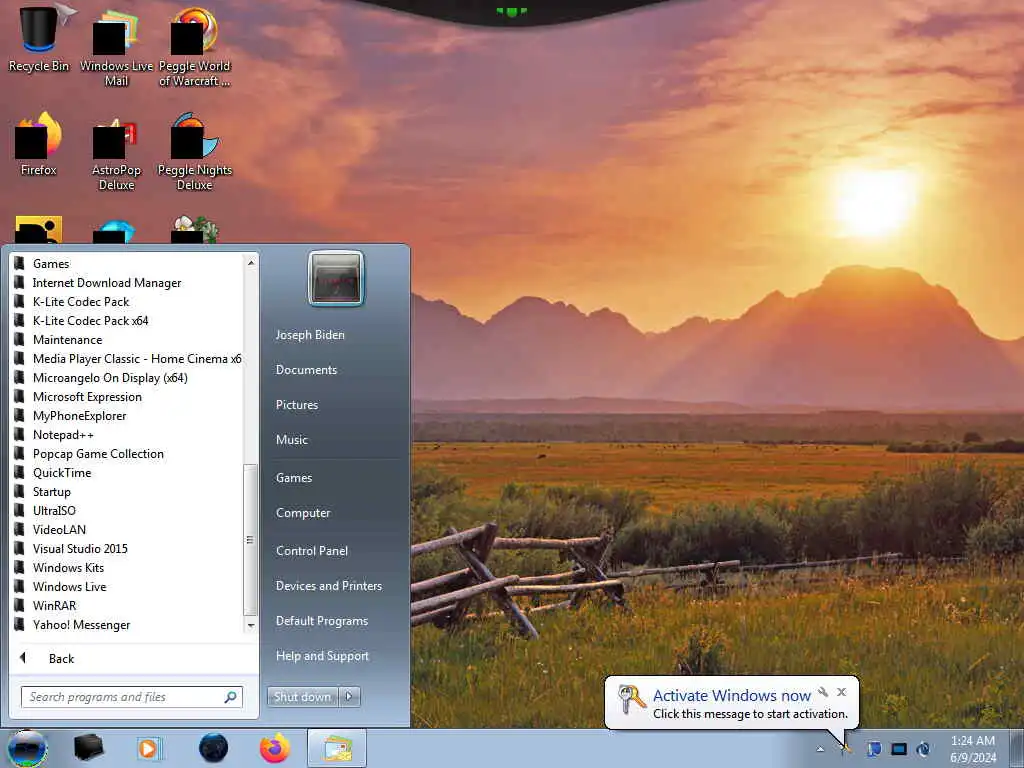Viewport: 1024px width, 768px height.
Task: Open Games in Start menu right pane
Action: click(x=294, y=477)
